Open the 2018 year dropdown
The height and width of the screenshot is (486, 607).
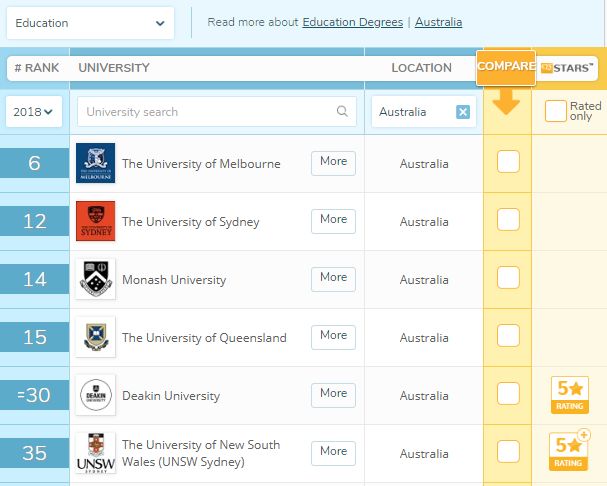click(x=34, y=112)
